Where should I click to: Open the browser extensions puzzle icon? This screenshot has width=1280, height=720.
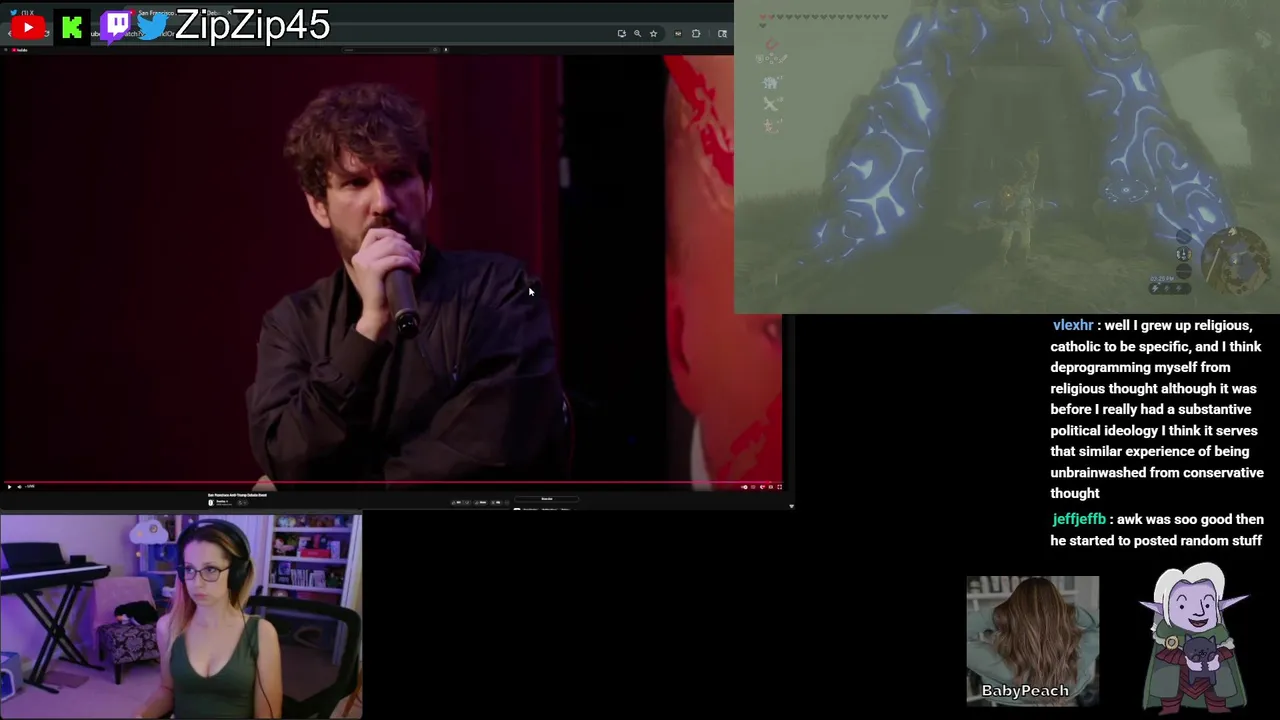click(696, 33)
